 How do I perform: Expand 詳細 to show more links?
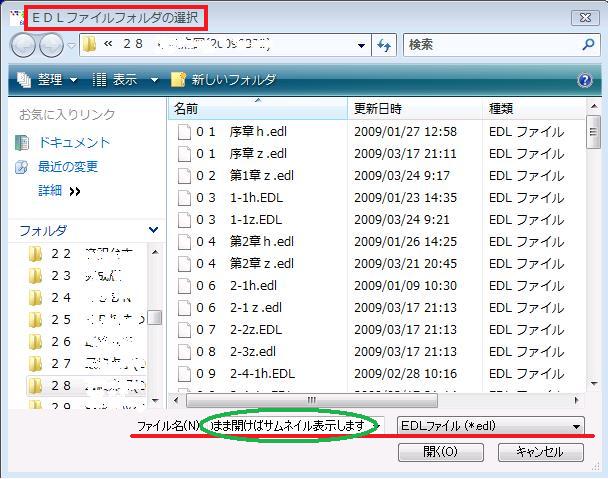(59, 190)
